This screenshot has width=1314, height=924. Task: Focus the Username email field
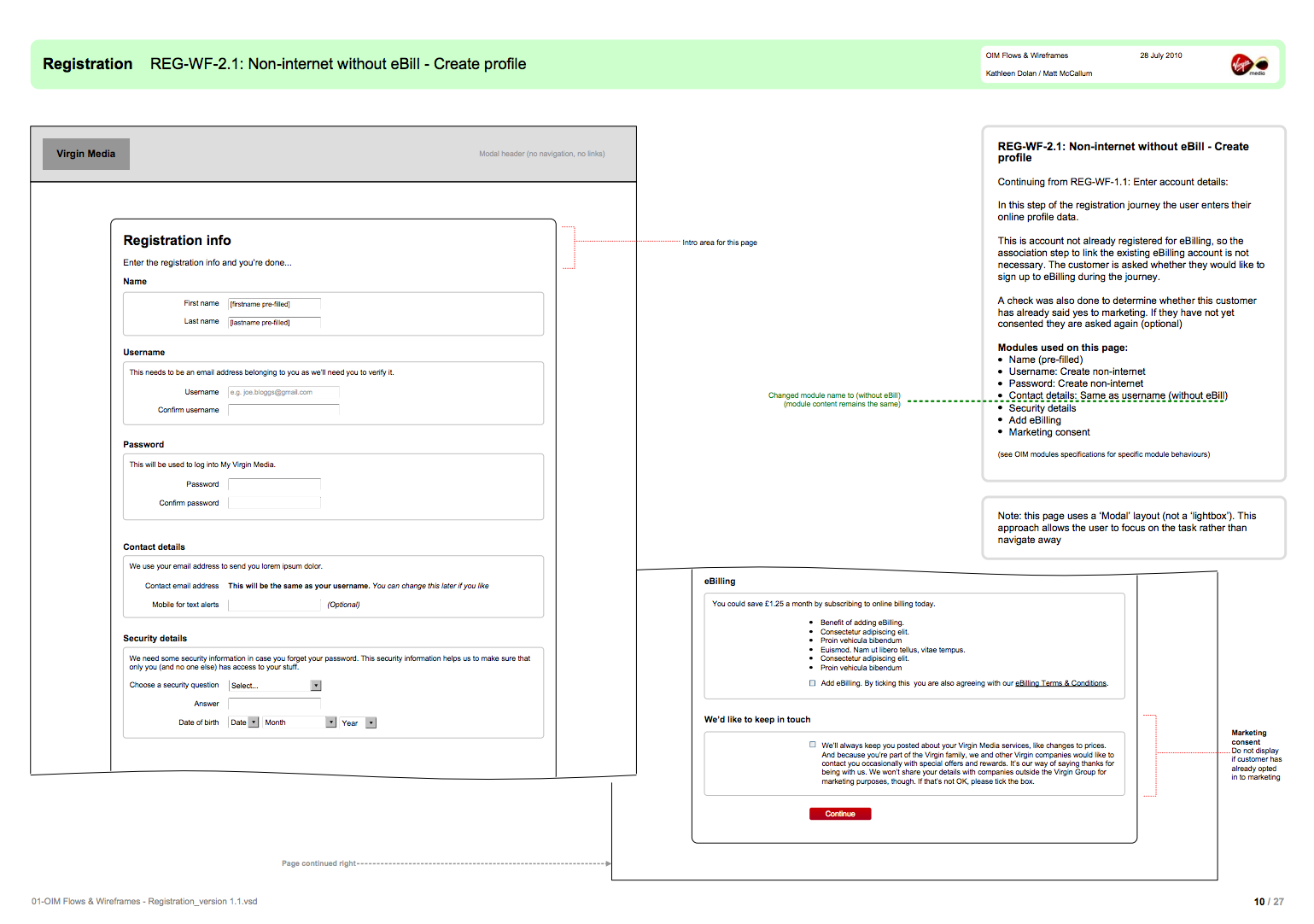click(283, 392)
